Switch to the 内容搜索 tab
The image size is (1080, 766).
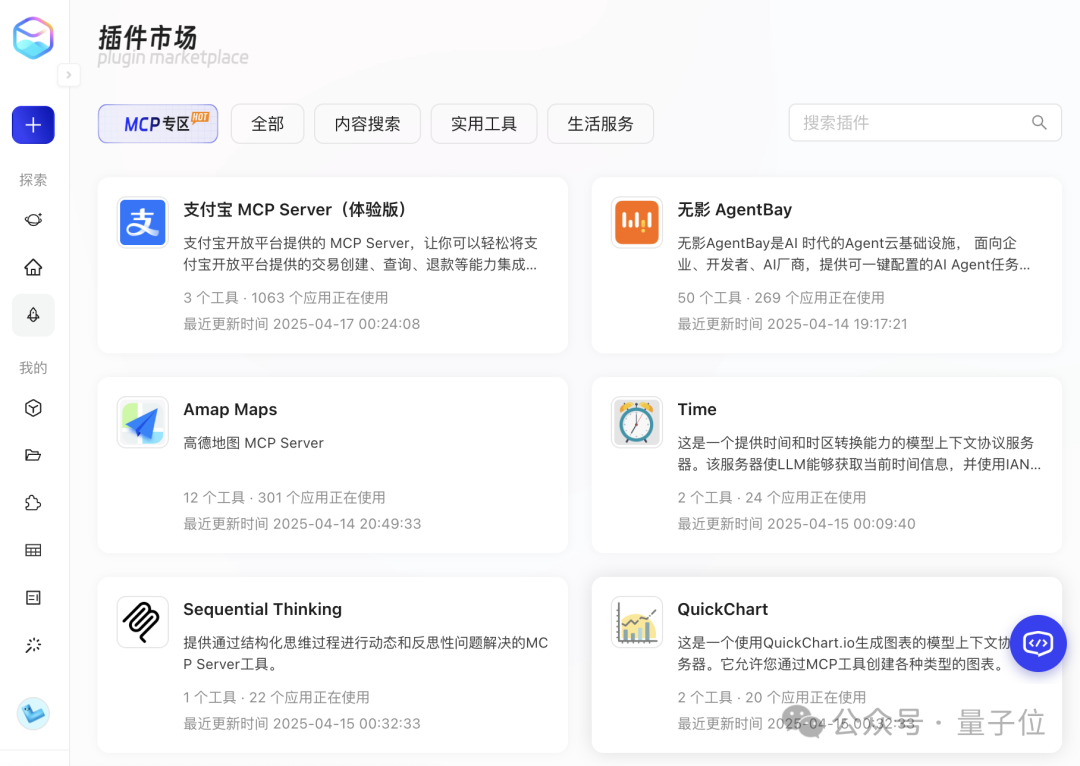[367, 124]
